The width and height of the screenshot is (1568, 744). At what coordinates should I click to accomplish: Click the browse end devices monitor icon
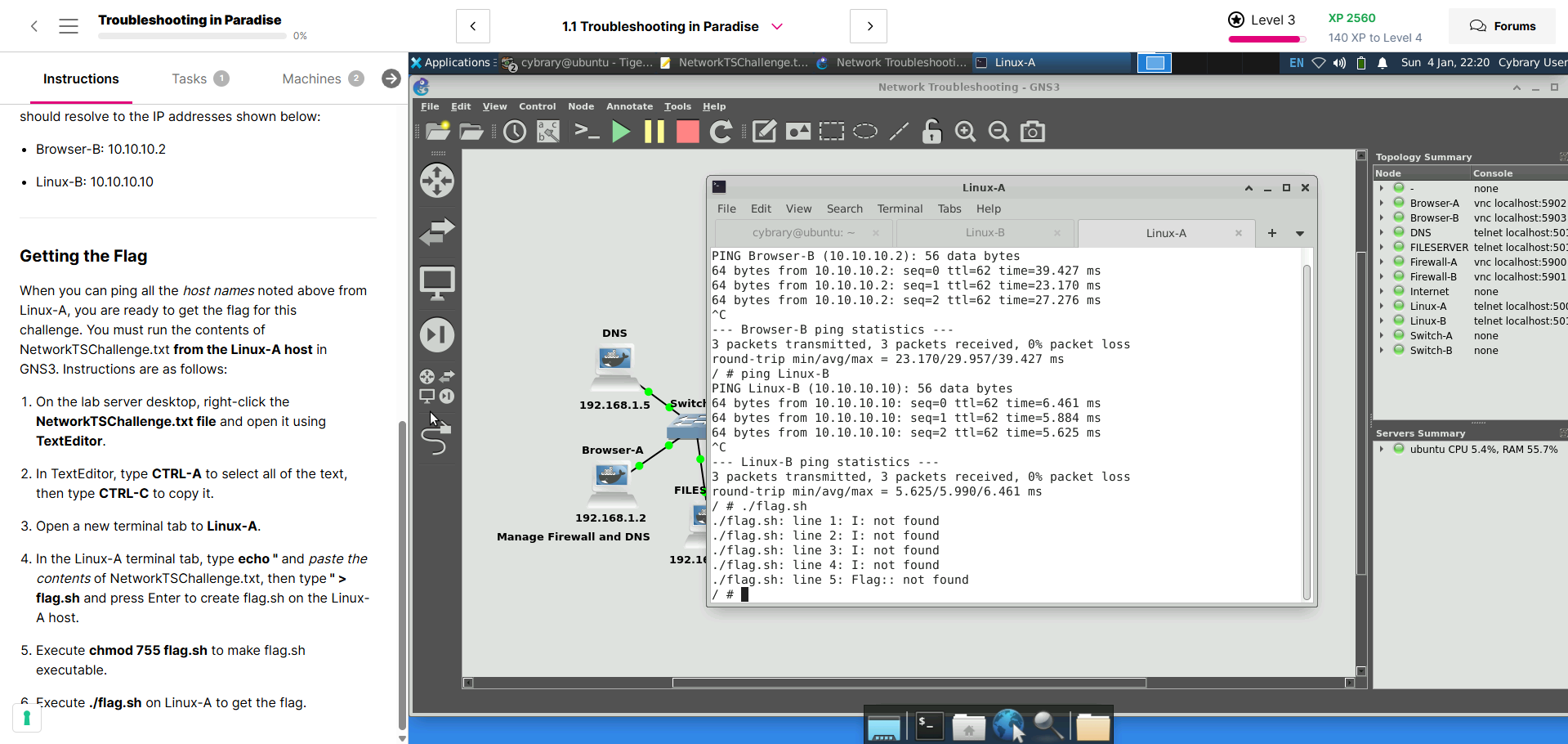tap(437, 283)
